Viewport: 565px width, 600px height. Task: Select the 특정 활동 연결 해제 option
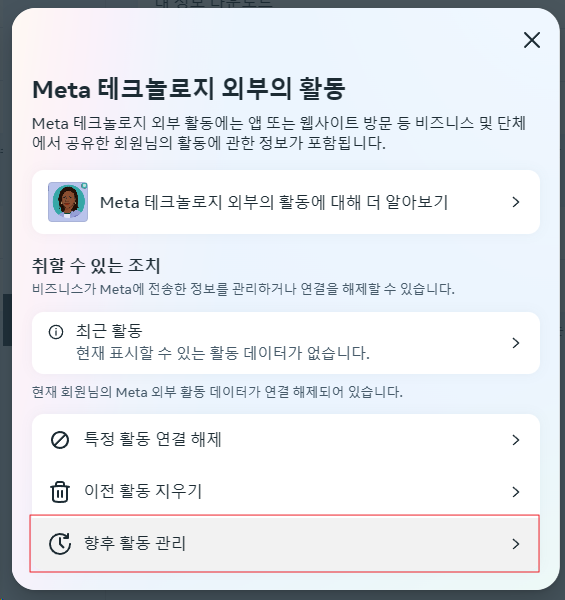point(286,440)
